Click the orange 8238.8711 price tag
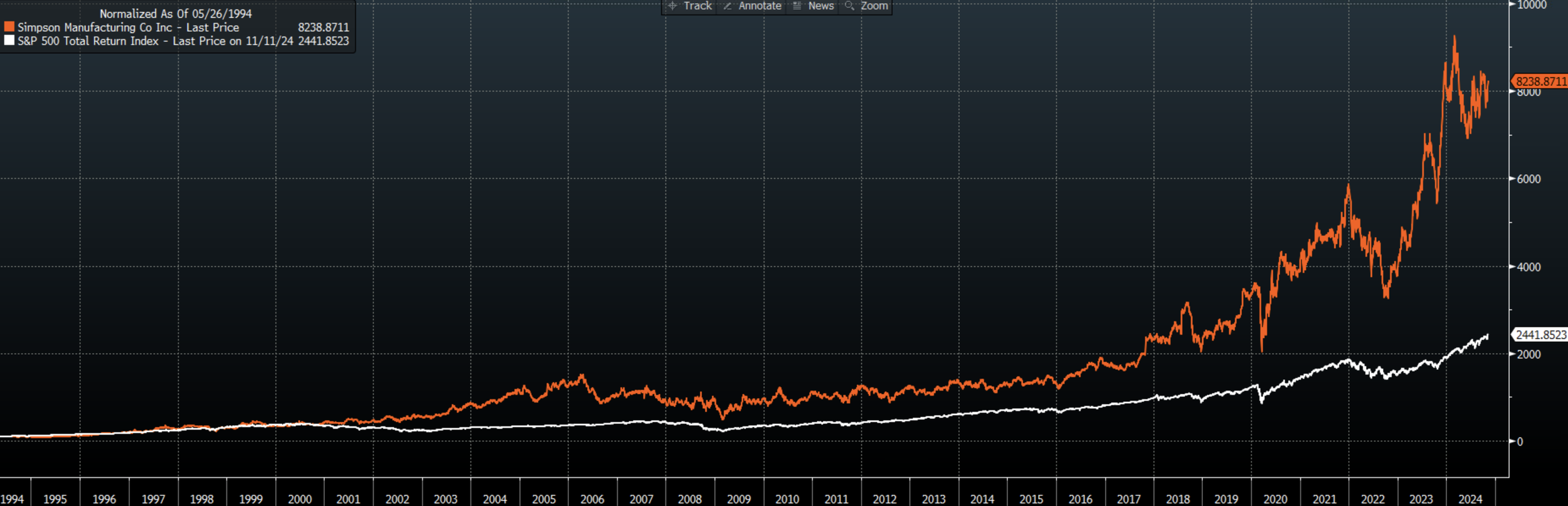The width and height of the screenshot is (1568, 506). coord(1540,82)
